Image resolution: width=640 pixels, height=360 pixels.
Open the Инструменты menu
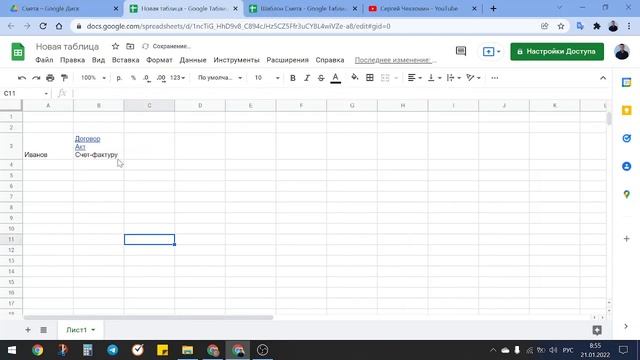tap(236, 60)
